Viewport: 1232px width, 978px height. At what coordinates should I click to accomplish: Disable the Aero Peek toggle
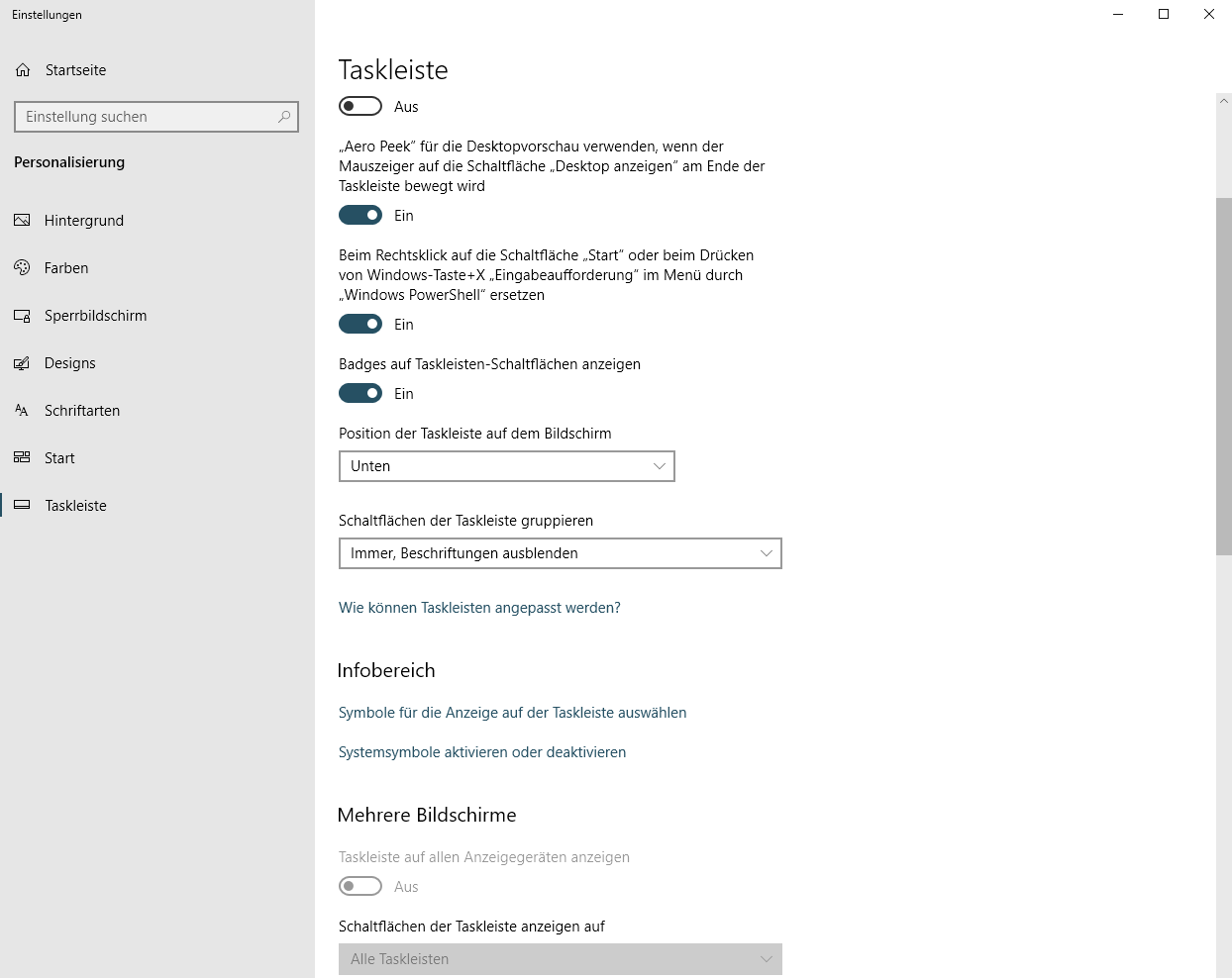pyautogui.click(x=360, y=215)
